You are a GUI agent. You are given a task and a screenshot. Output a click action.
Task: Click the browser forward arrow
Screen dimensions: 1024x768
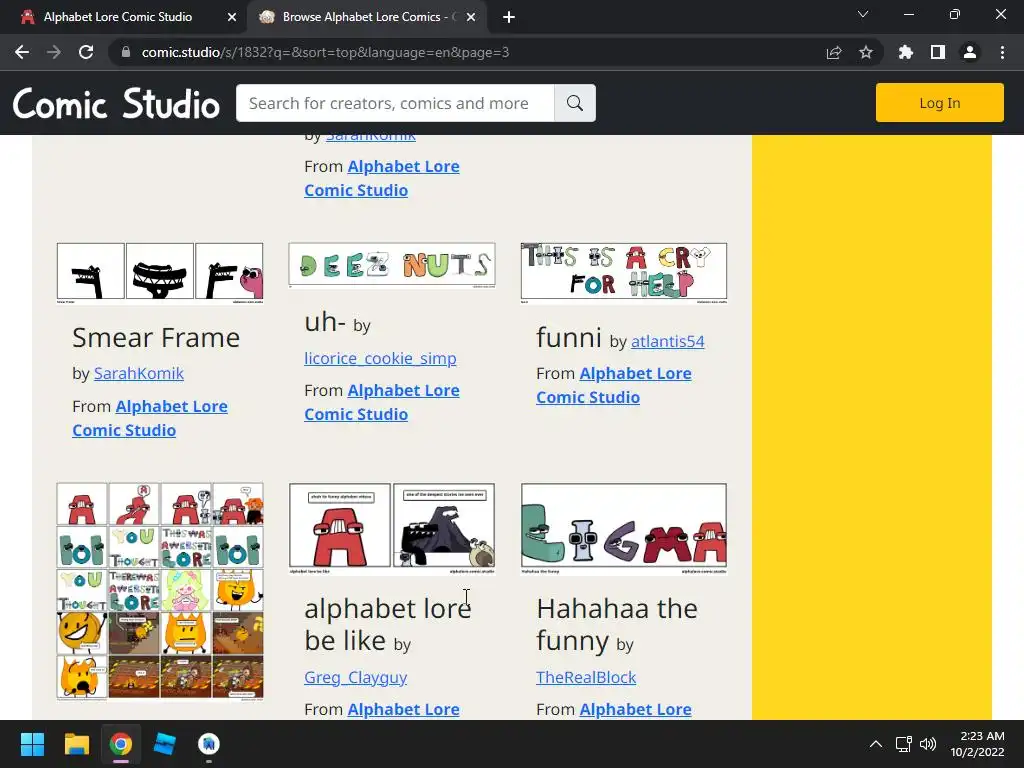(54, 52)
